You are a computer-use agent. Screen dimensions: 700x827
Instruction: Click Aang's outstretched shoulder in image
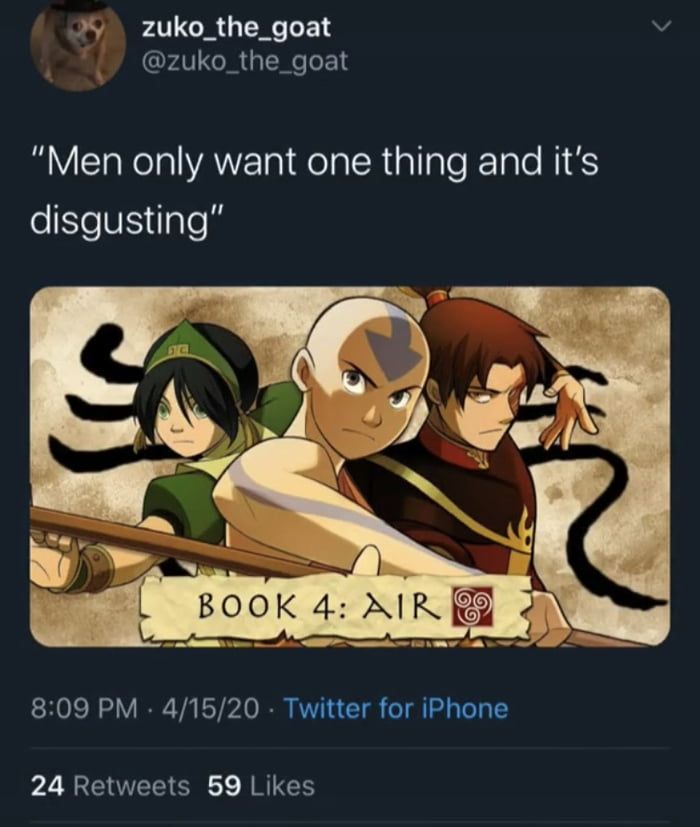click(272, 488)
